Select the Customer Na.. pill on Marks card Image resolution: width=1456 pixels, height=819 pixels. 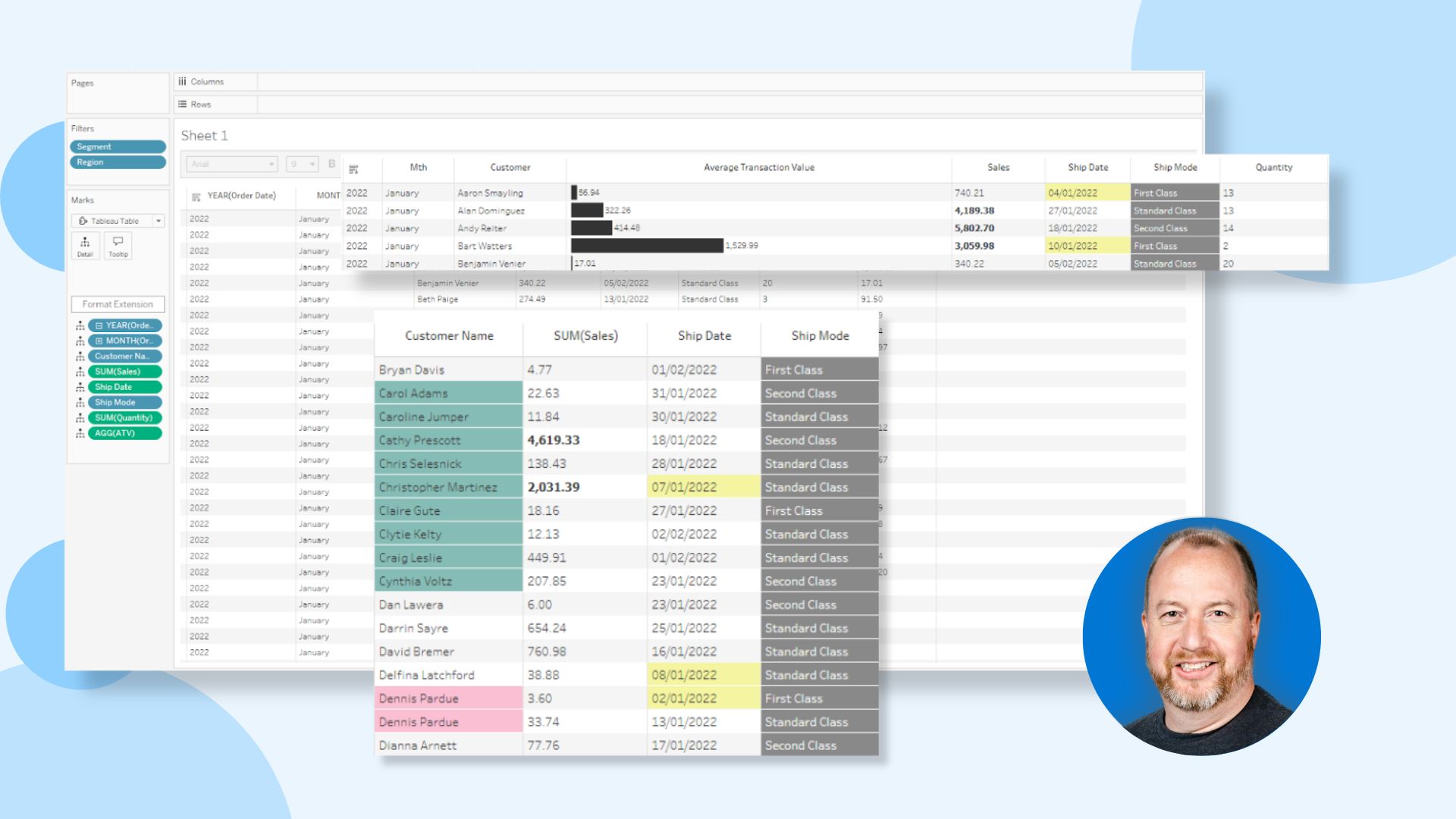125,356
